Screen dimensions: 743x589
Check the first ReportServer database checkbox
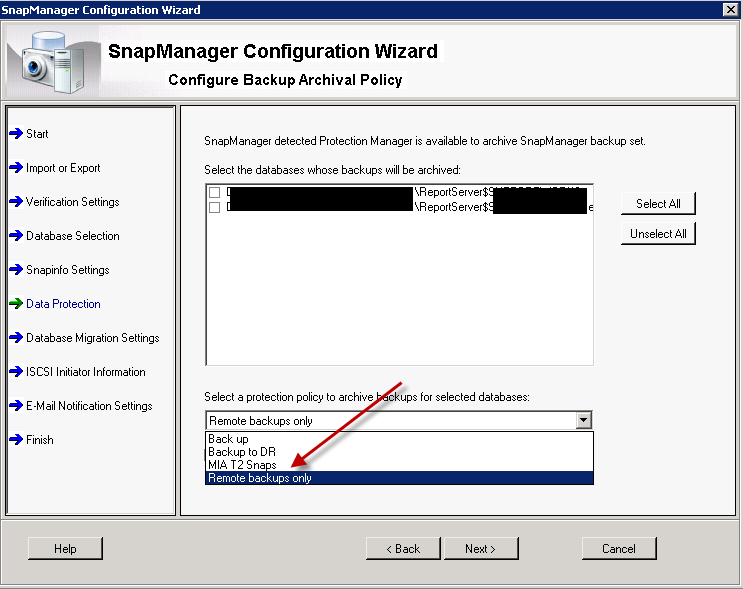[215, 192]
